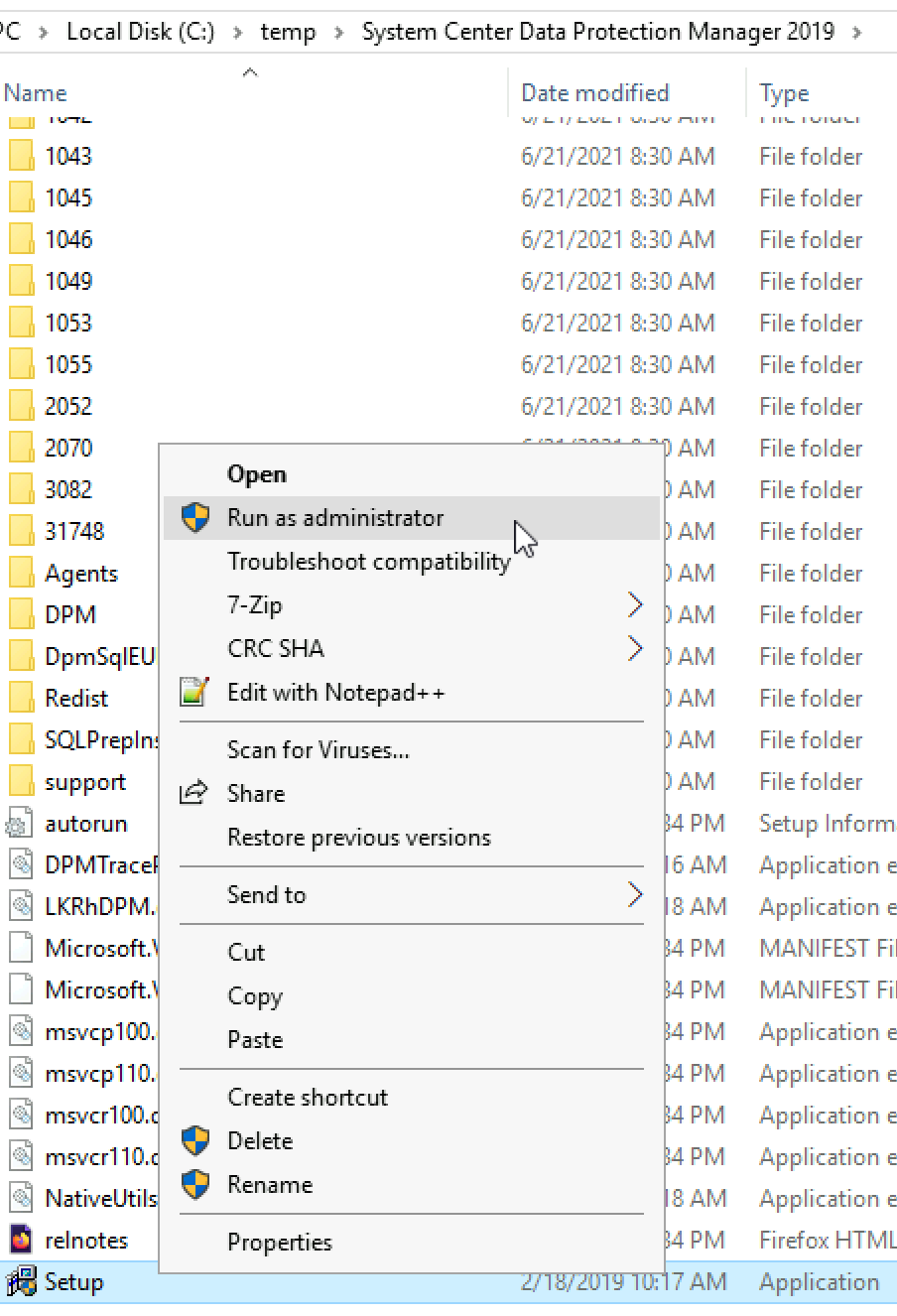Click the msvcp100 file icon
The image size is (897, 1316).
click(x=21, y=1032)
